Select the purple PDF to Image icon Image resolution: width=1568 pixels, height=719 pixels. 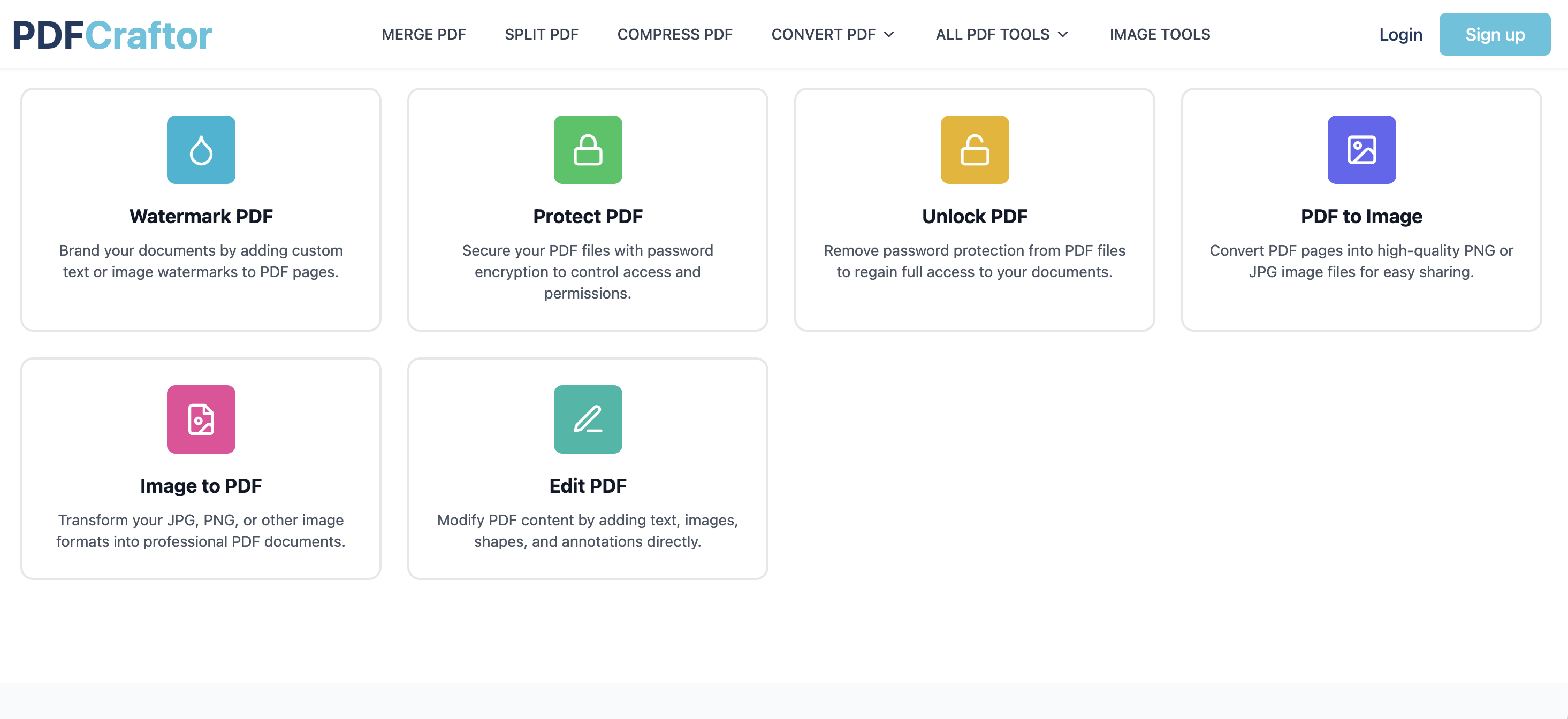(1360, 150)
